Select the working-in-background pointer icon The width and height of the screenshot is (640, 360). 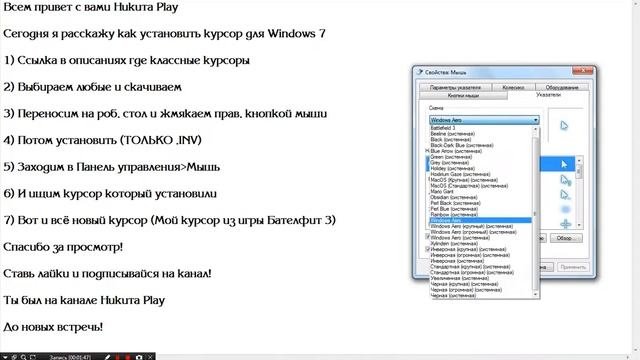pyautogui.click(x=565, y=195)
